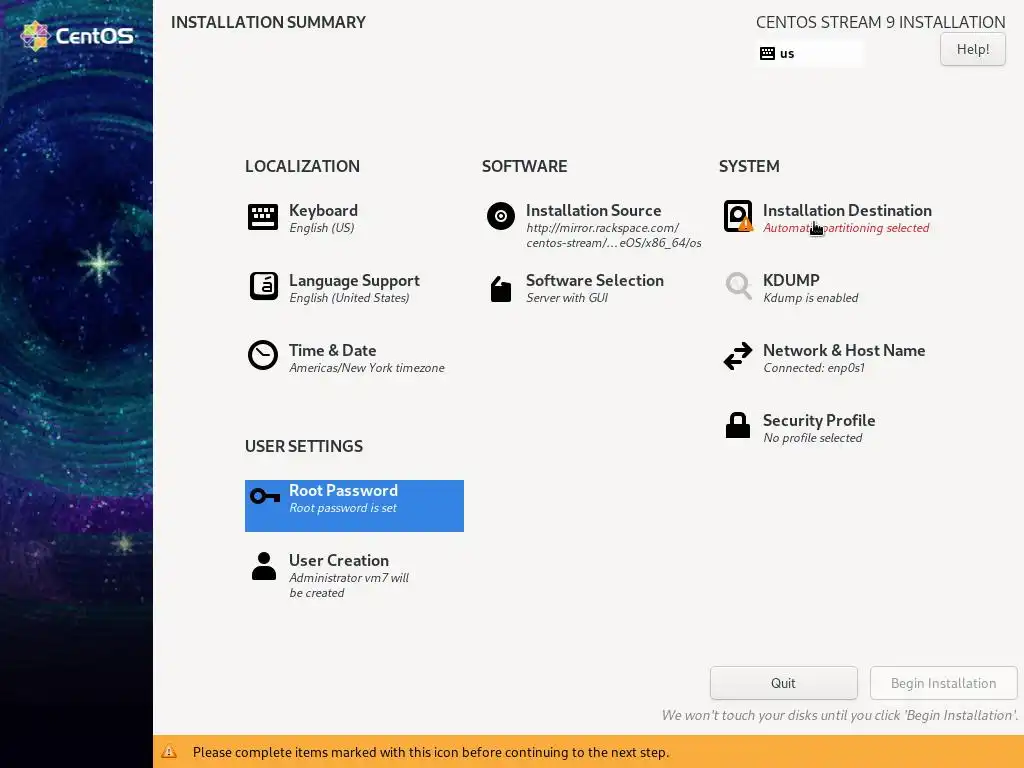Click the 'English (US)' keyboard text
This screenshot has width=1024, height=768.
pyautogui.click(x=321, y=228)
